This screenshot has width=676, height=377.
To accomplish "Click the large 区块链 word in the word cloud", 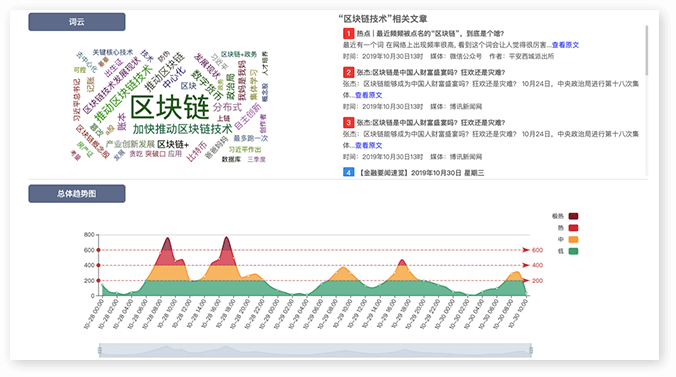I will tap(170, 108).
